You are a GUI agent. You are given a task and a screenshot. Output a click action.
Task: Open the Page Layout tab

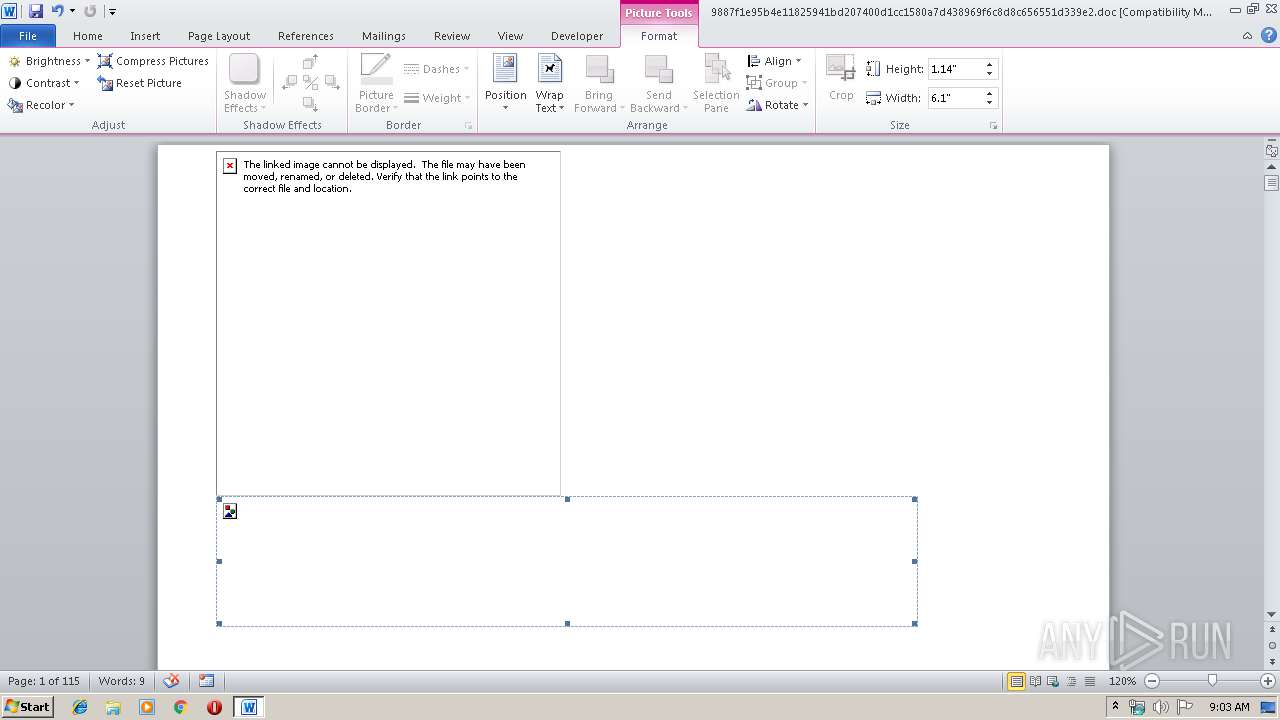219,36
